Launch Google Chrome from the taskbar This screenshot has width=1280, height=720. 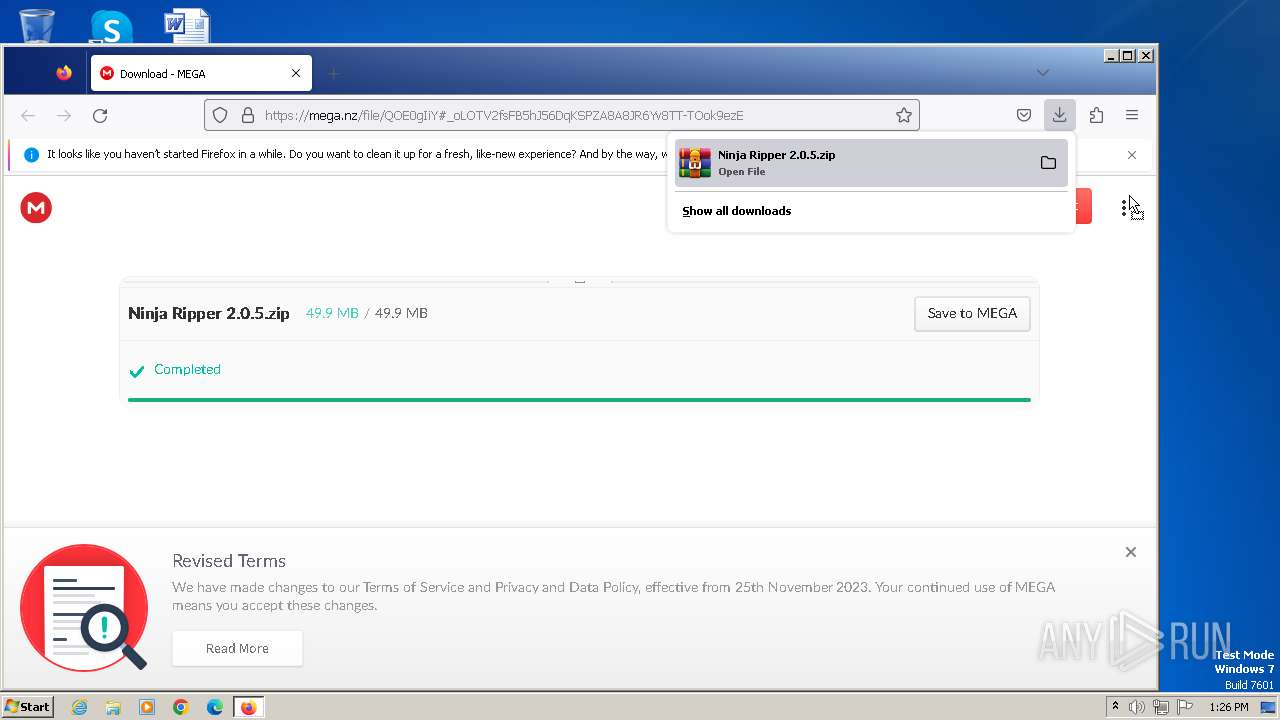coord(181,707)
